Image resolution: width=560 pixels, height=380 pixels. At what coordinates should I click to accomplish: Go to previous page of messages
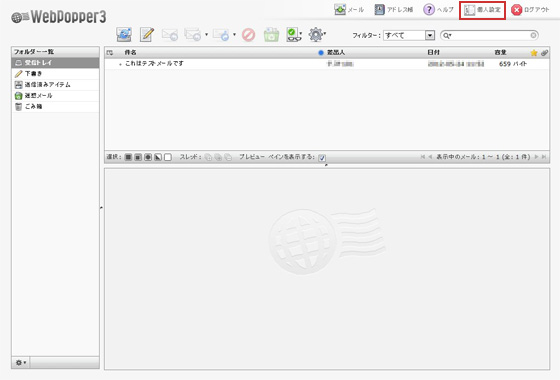(430, 157)
